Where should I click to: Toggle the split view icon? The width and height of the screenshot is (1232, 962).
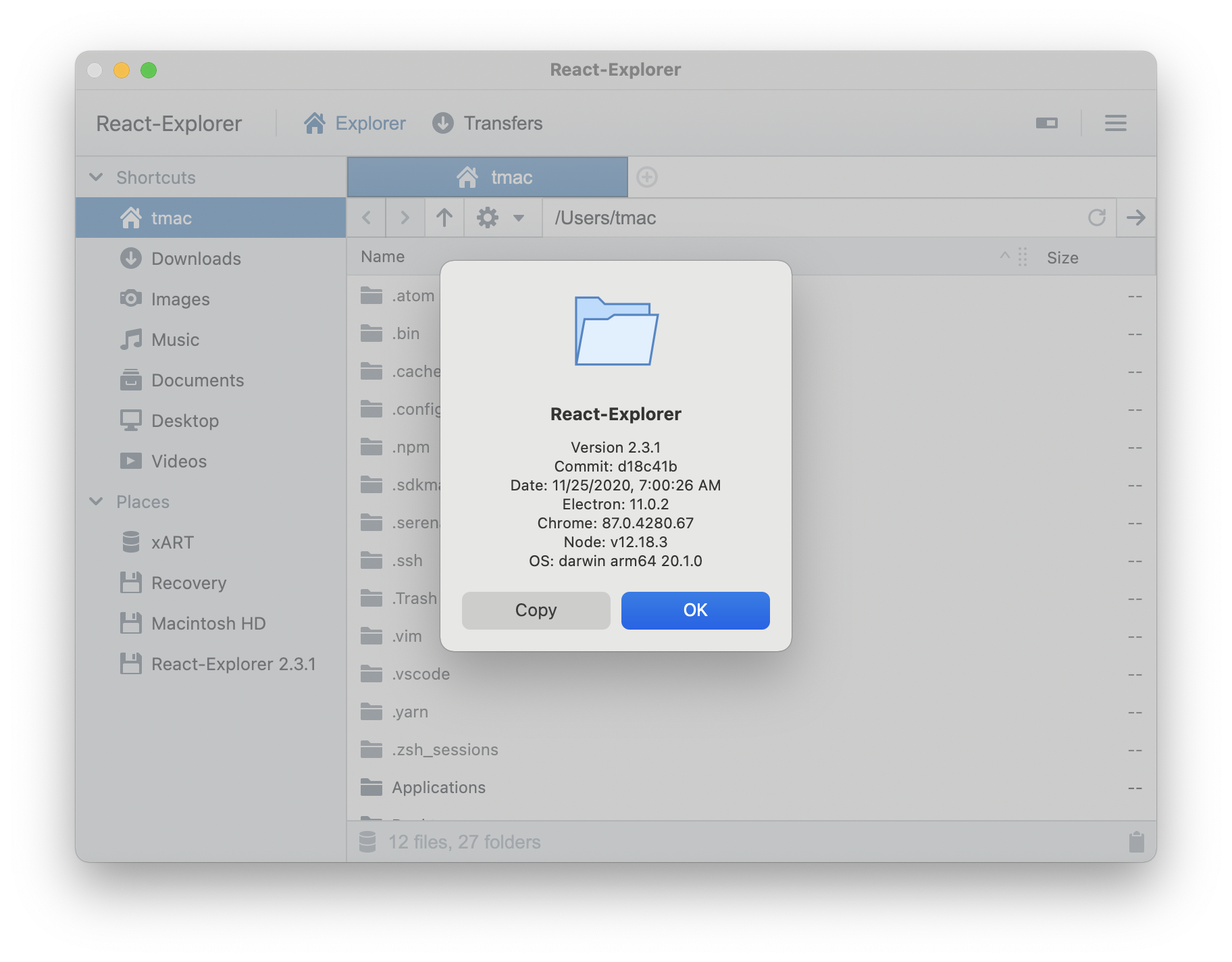pos(1046,123)
